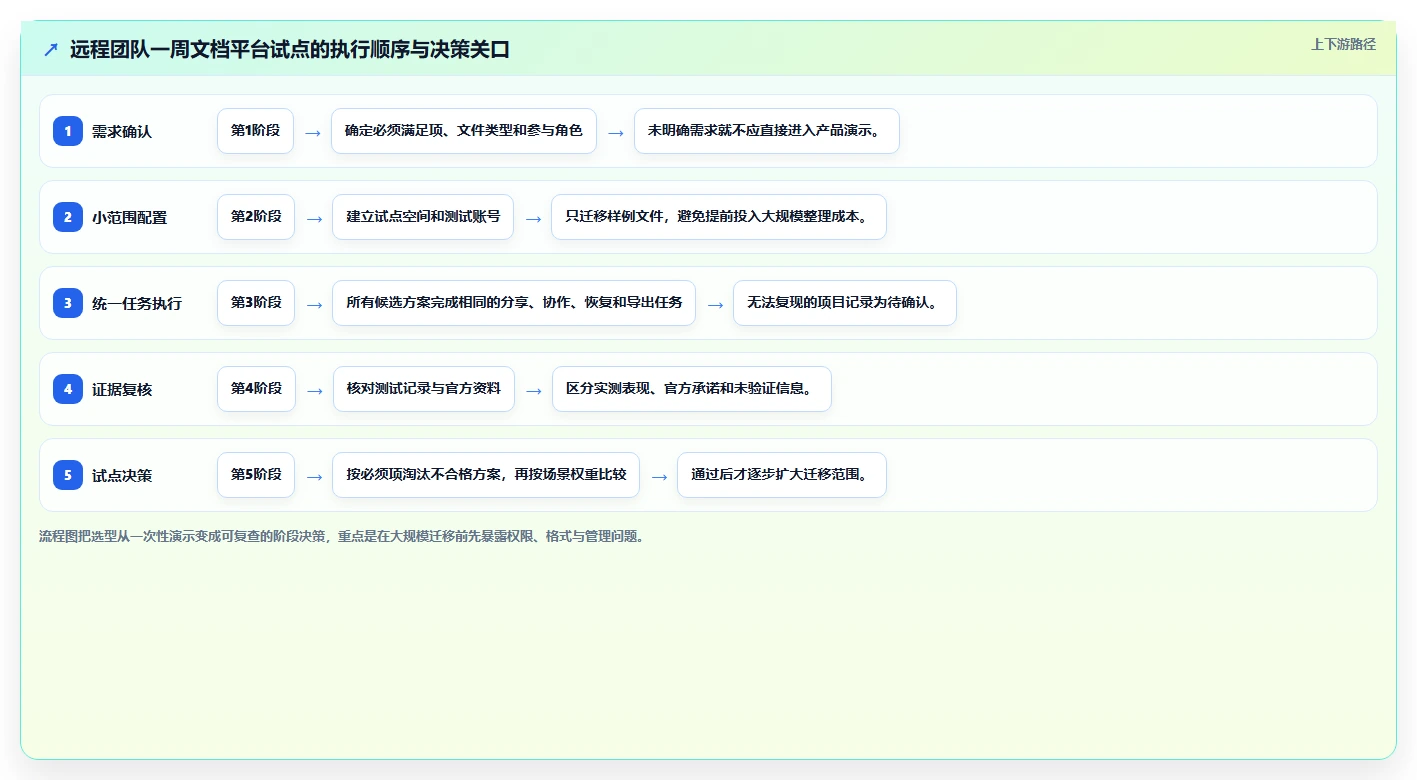This screenshot has width=1417, height=780.
Task: Click the 只迁移样例文件，避免提前投入大规模整理成本 box
Action: pos(719,217)
